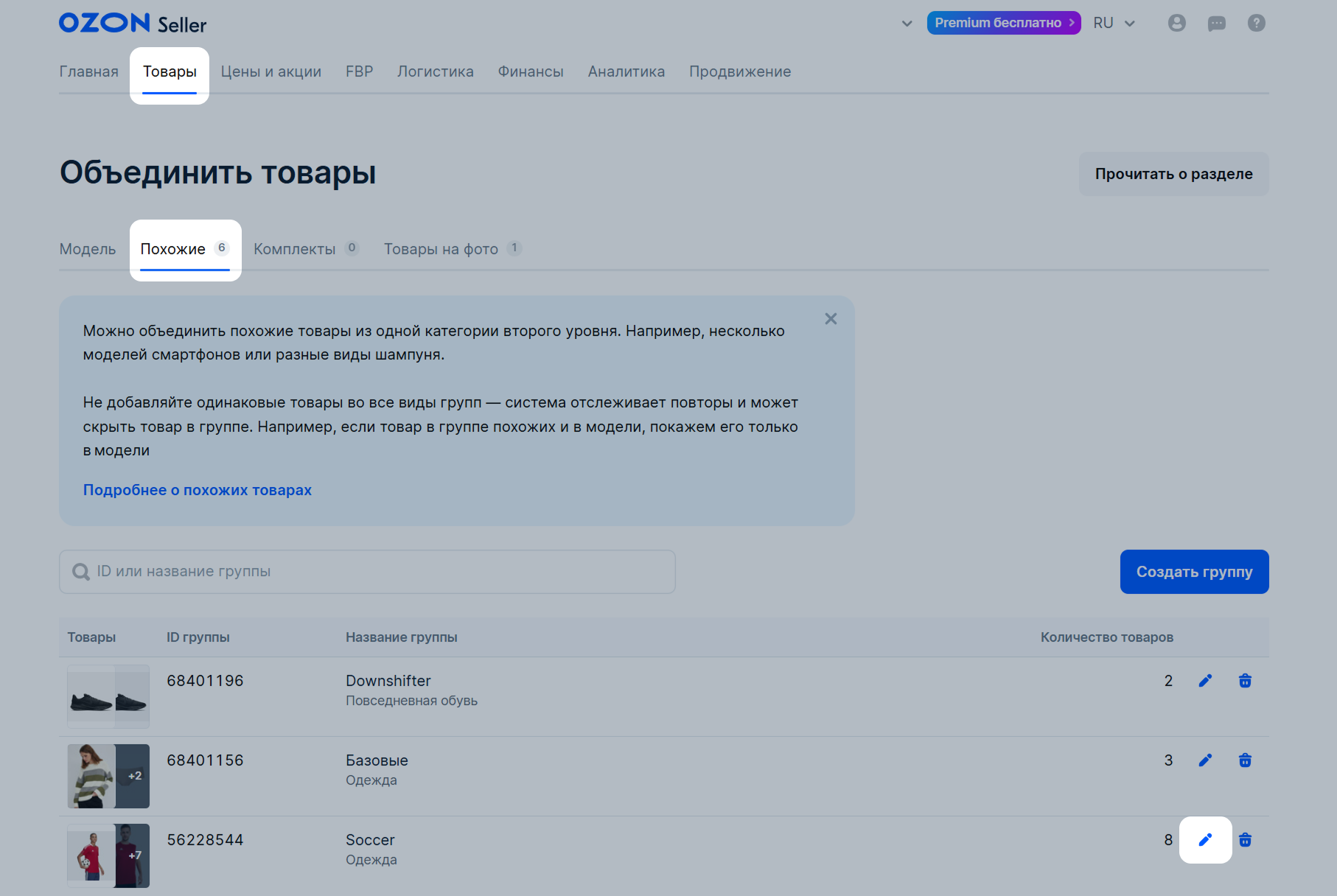This screenshot has height=896, width=1337.
Task: Open the Downshifter shoes thumbnail
Action: [108, 696]
